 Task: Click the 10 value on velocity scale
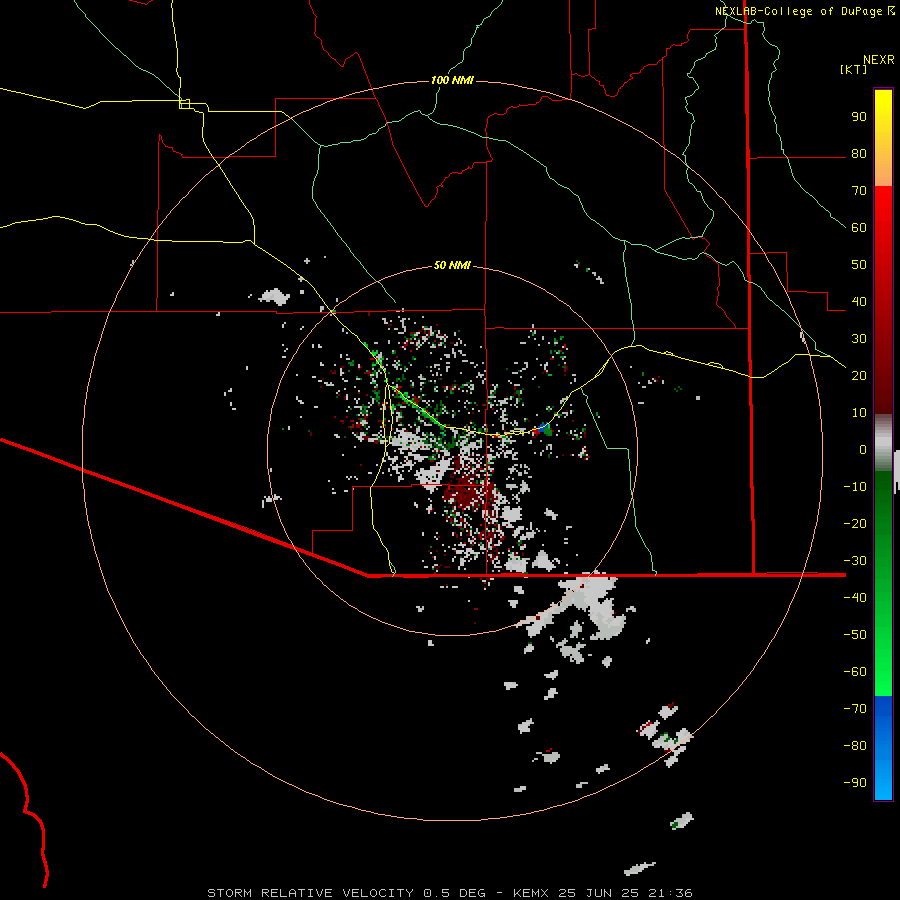tap(859, 413)
